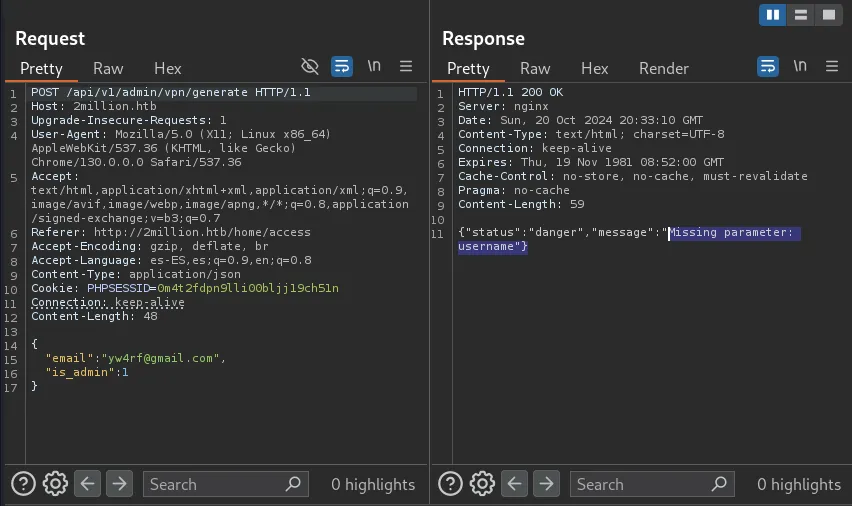Select side-by-side split layout icon
852x506 pixels.
pyautogui.click(x=772, y=14)
